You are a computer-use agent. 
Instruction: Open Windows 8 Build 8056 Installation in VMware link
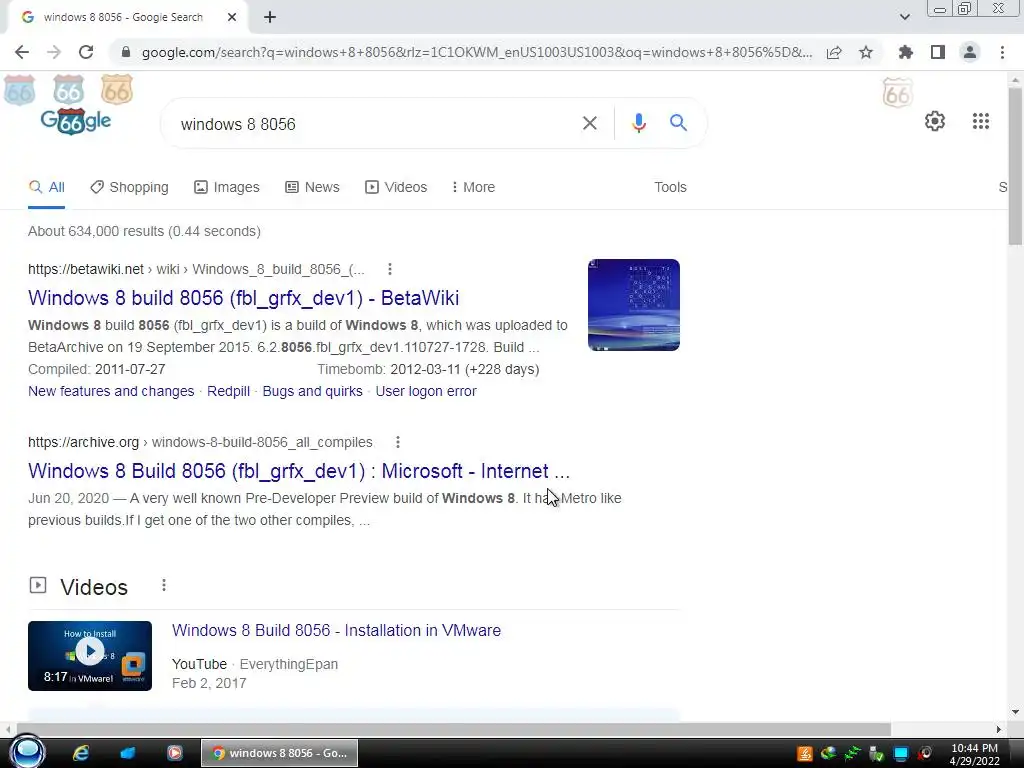pos(336,630)
